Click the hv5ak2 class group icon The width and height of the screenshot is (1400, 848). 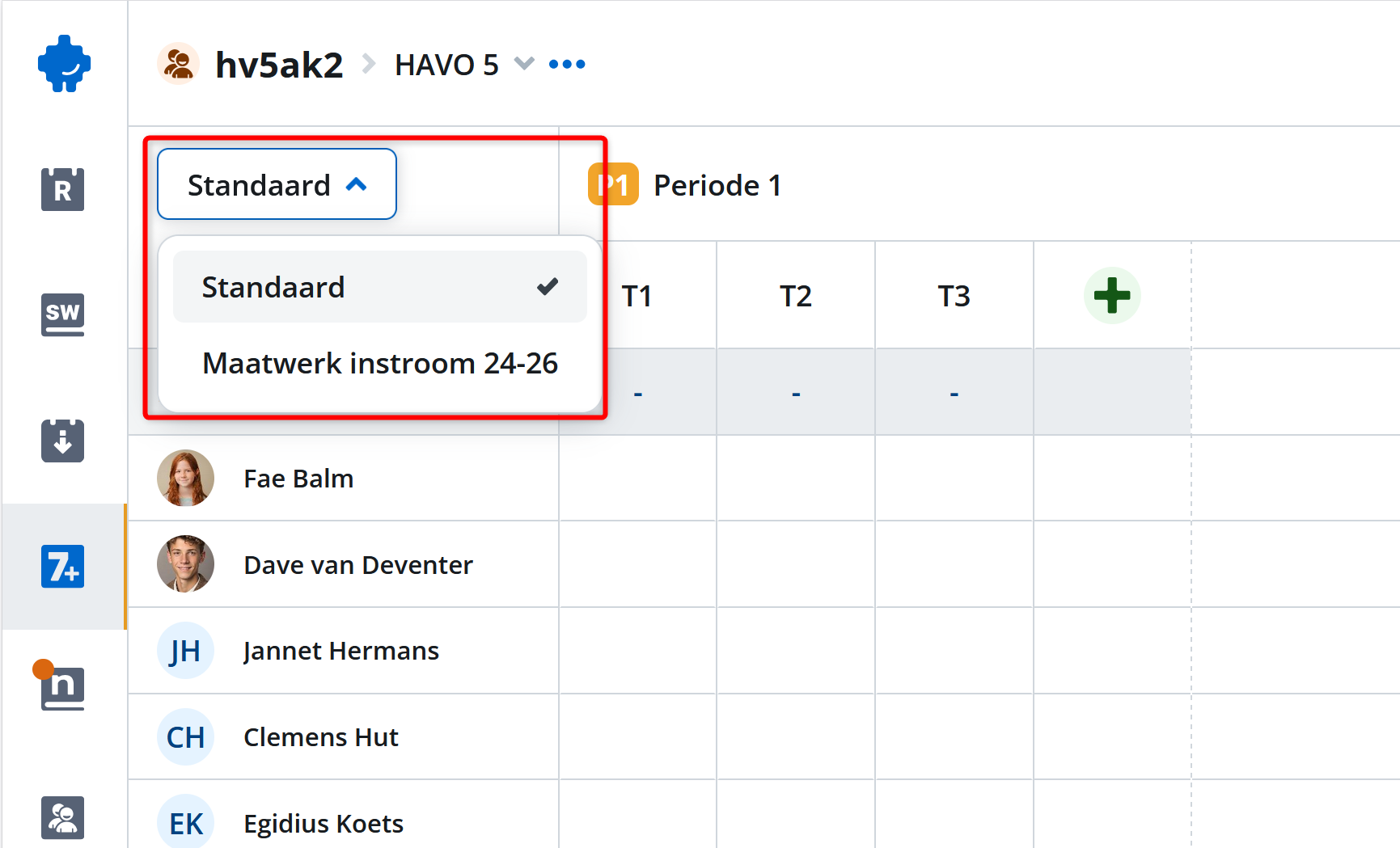tap(178, 64)
